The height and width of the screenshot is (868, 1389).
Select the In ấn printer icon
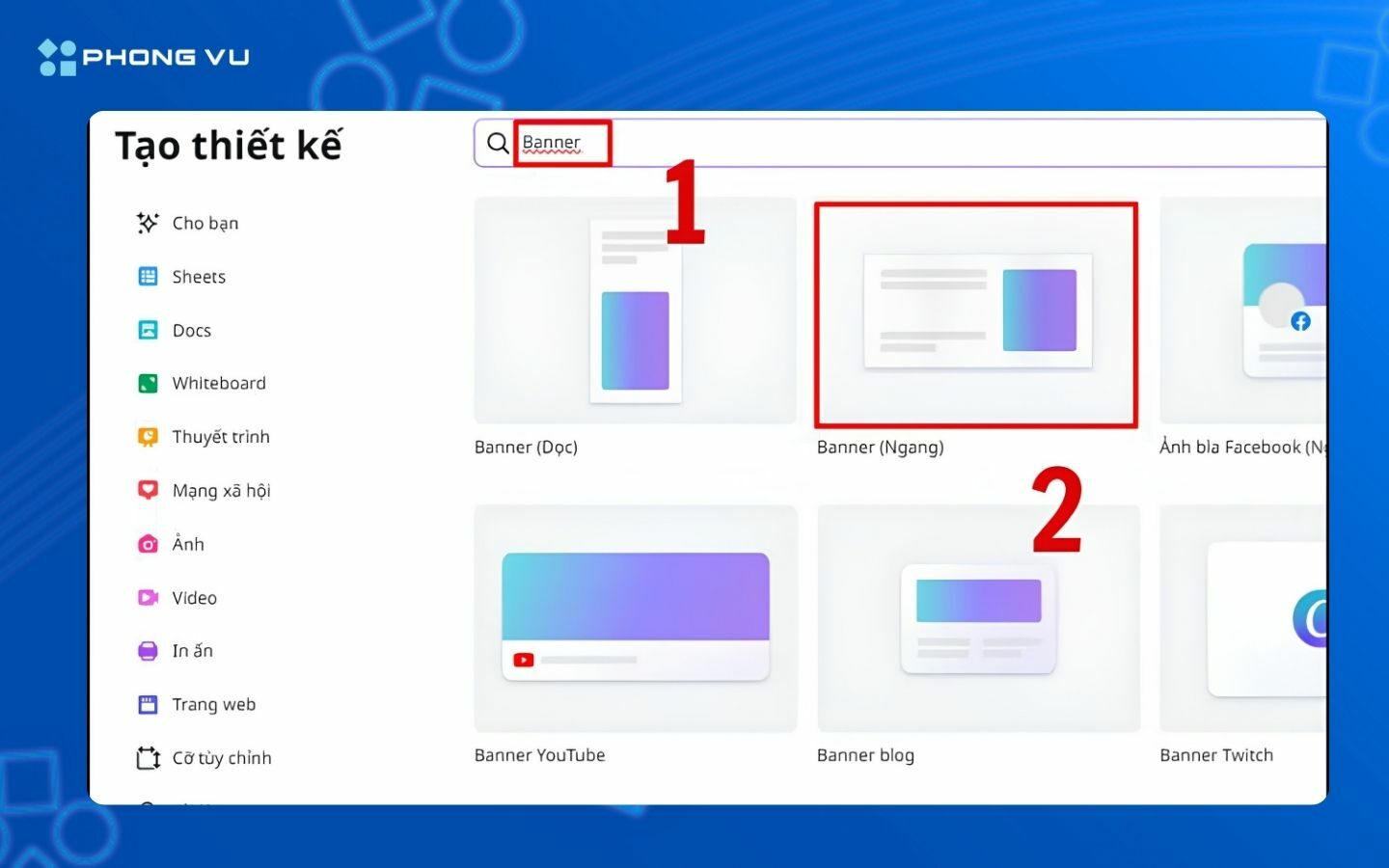coord(148,651)
